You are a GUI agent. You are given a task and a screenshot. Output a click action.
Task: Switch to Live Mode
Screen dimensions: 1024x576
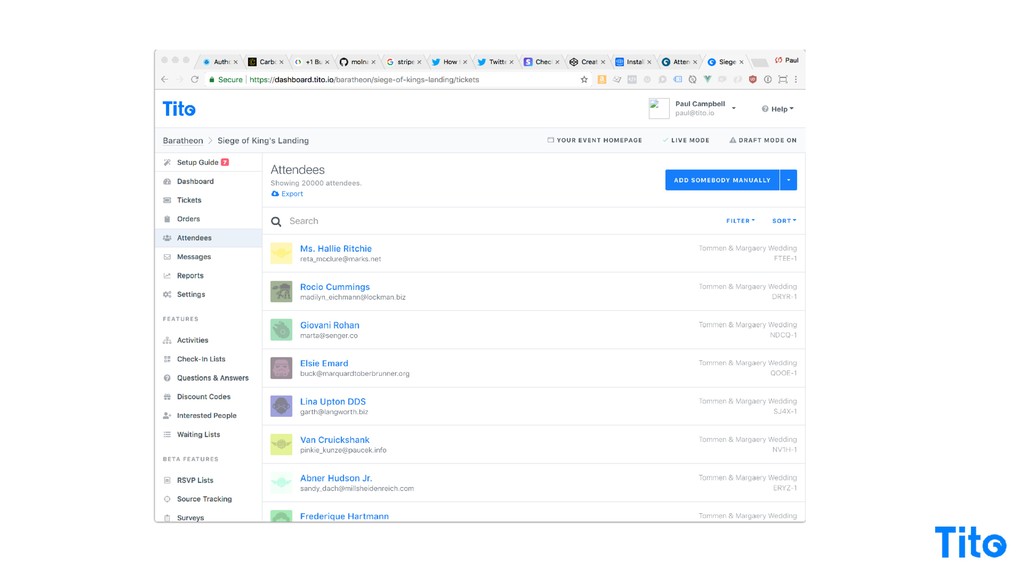(x=686, y=140)
